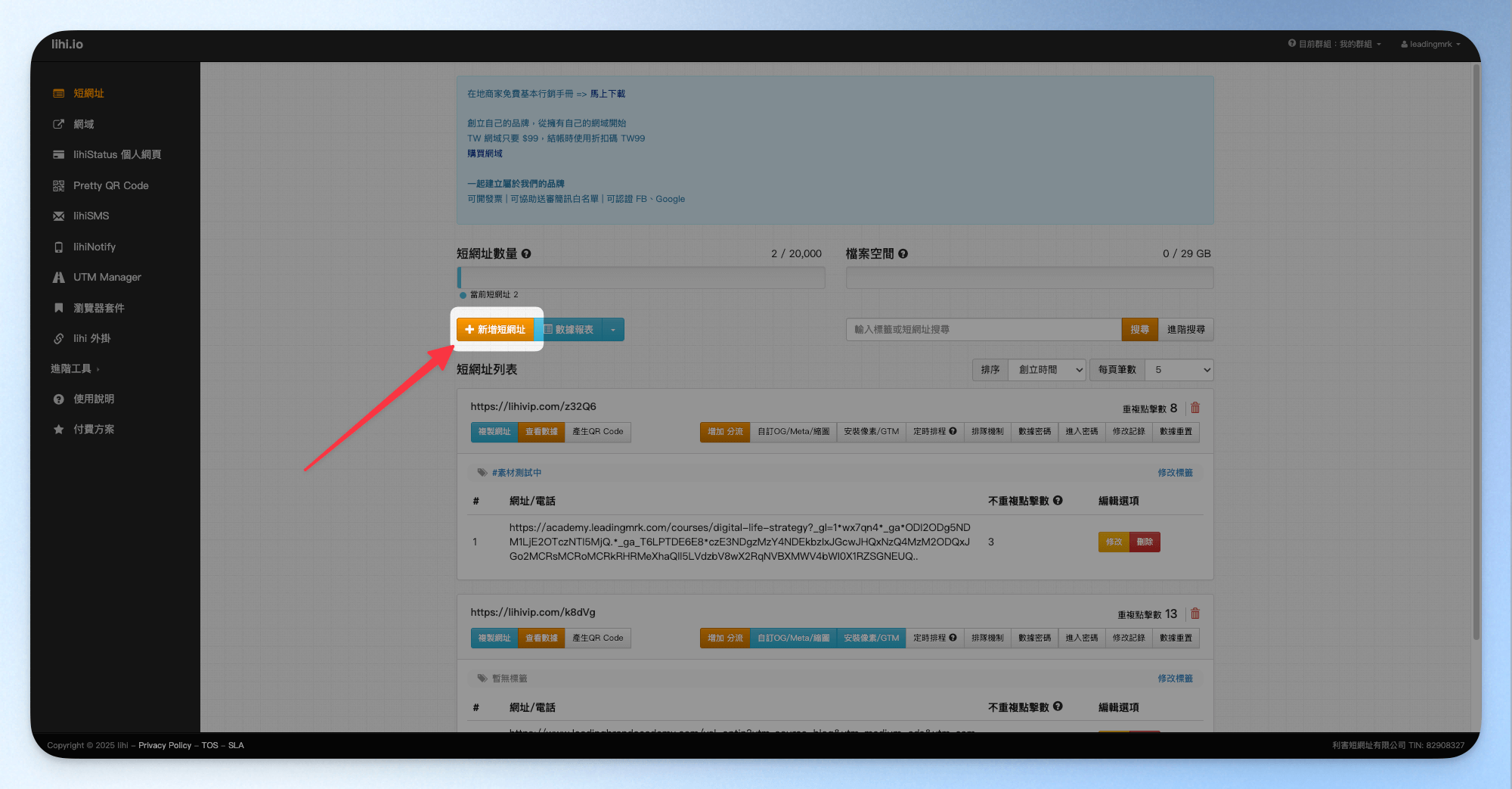
Task: Open the 創立時間 sort dropdown
Action: click(x=1047, y=370)
